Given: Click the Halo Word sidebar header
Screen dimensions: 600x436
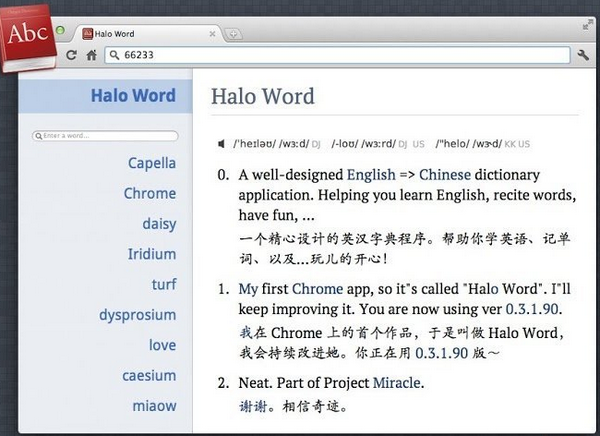Looking at the screenshot, I should coord(105,96).
